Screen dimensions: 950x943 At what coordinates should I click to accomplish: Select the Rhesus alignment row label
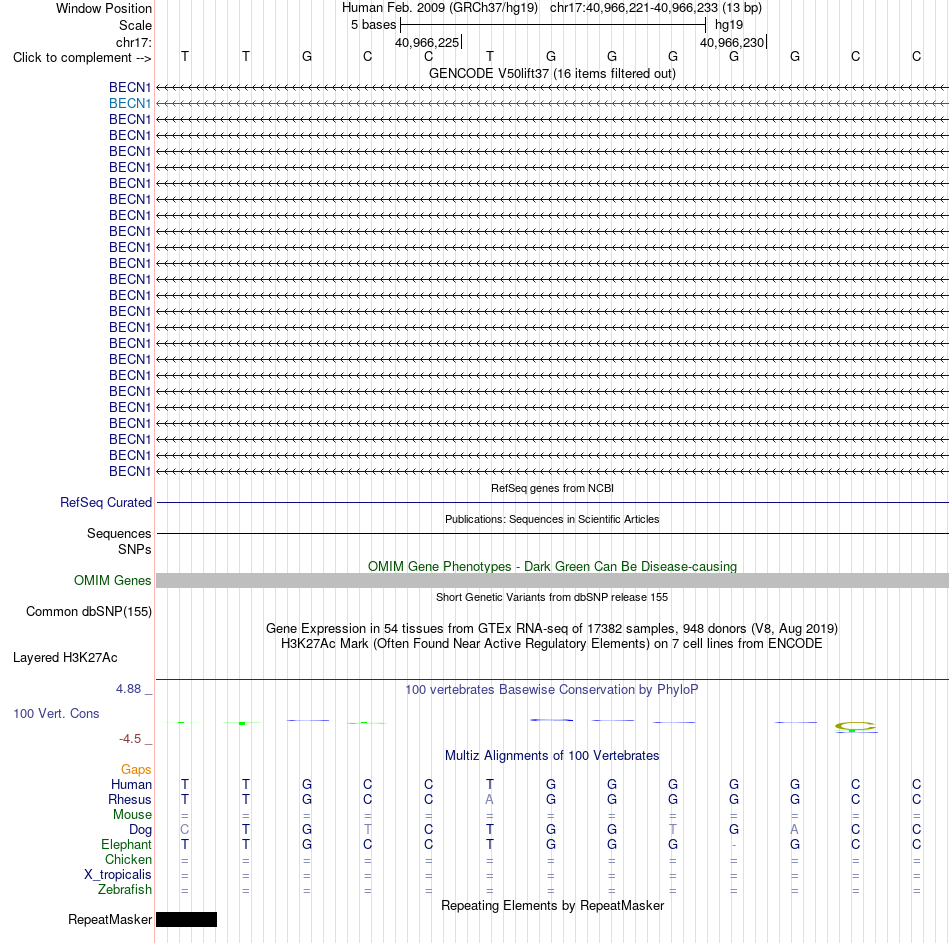(130, 800)
